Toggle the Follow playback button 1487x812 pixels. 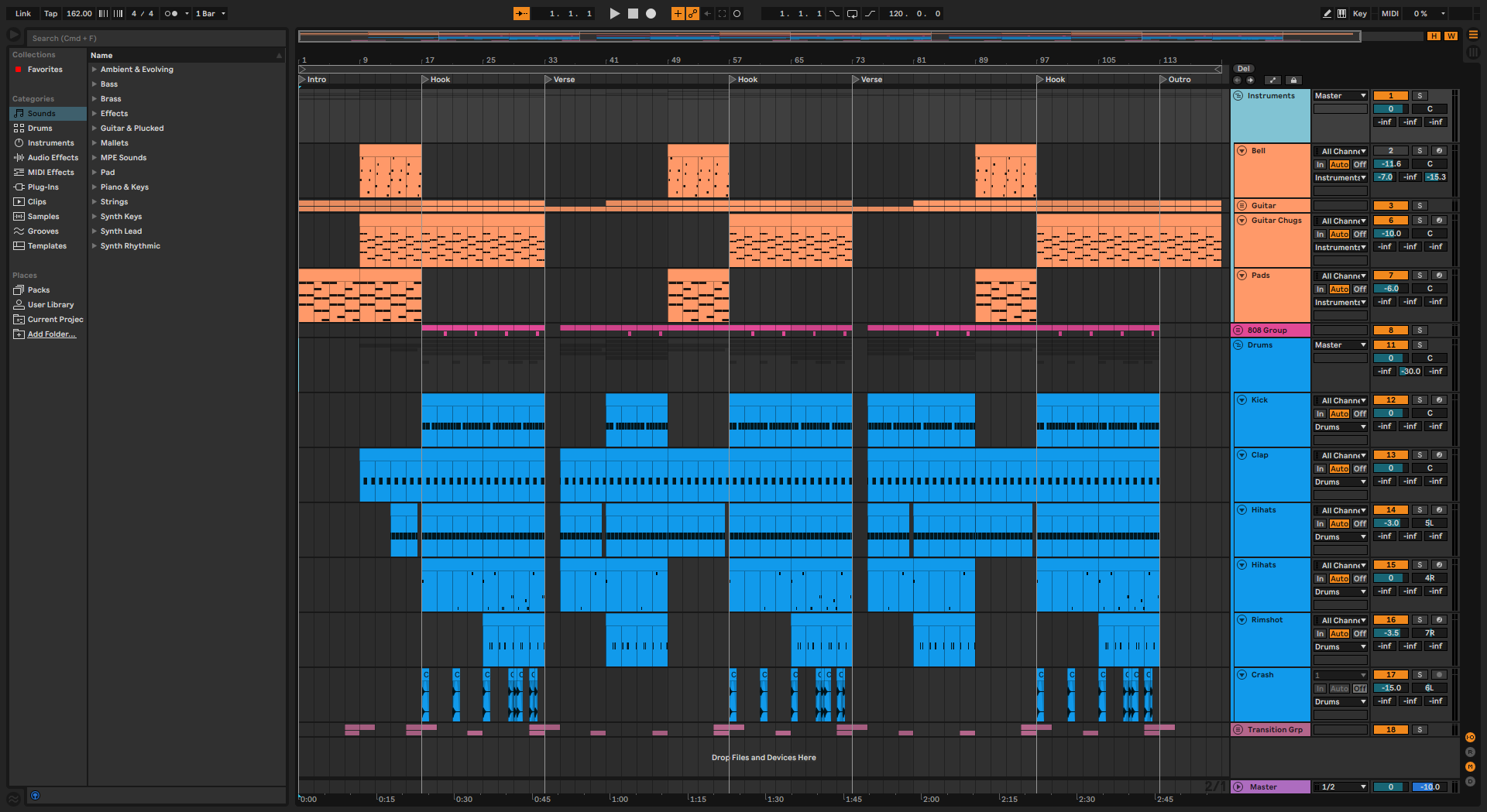tap(521, 14)
